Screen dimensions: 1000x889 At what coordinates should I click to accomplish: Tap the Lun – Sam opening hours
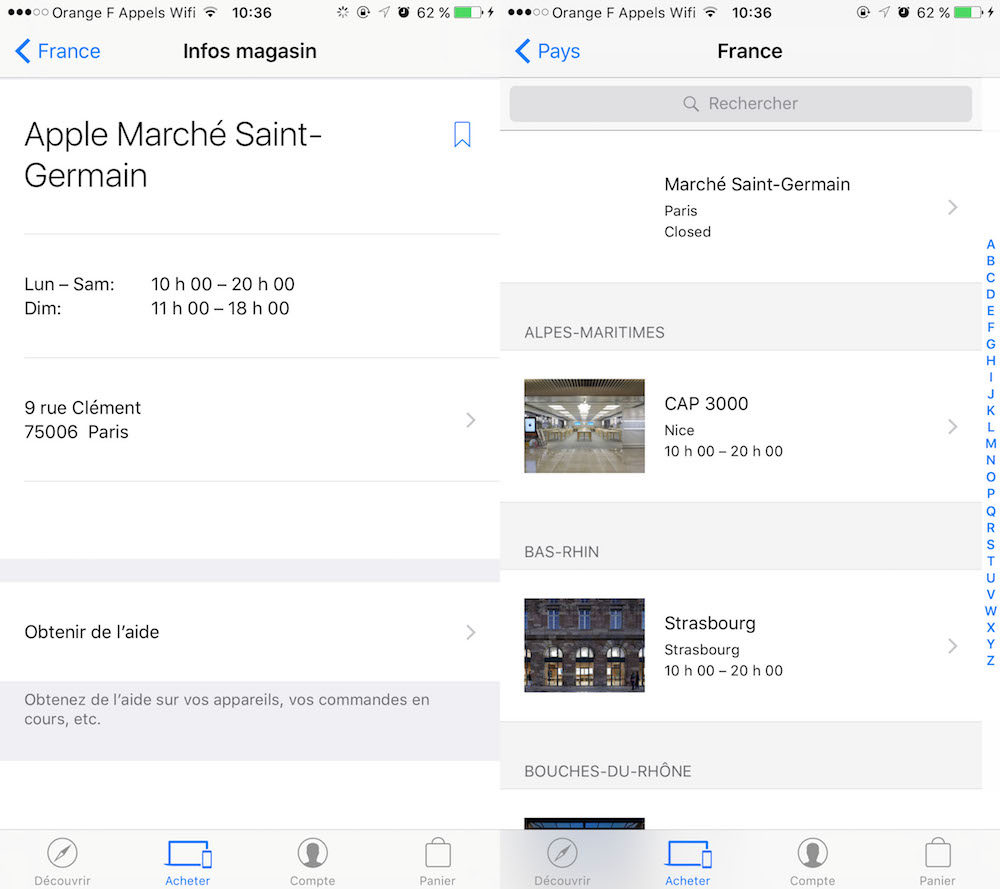(x=159, y=284)
